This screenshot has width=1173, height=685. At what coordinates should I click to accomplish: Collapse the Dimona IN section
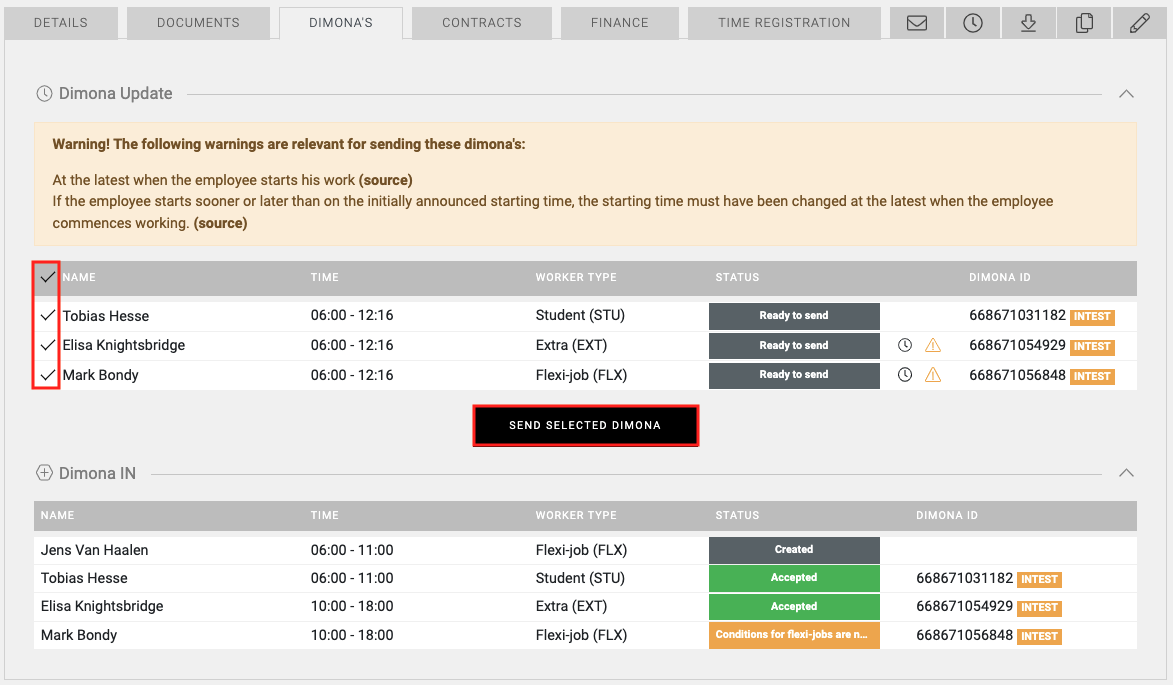(x=1126, y=473)
